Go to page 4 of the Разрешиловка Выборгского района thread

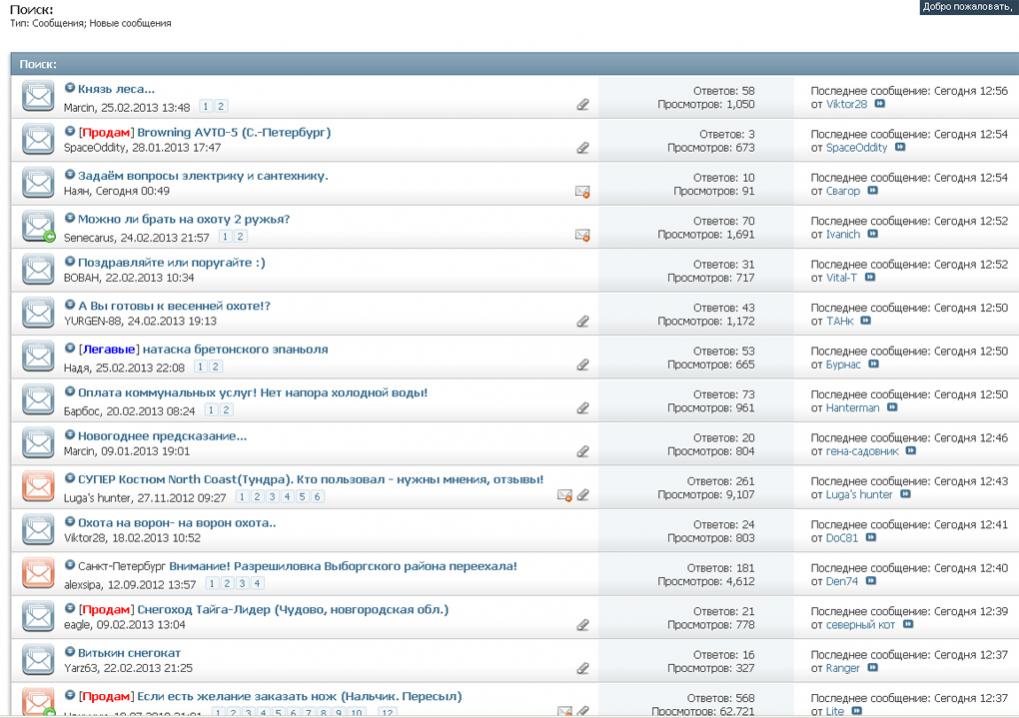click(257, 584)
